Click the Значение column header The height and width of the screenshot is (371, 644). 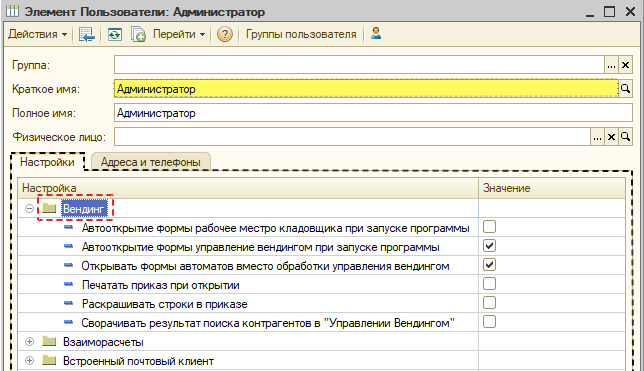pyautogui.click(x=552, y=188)
